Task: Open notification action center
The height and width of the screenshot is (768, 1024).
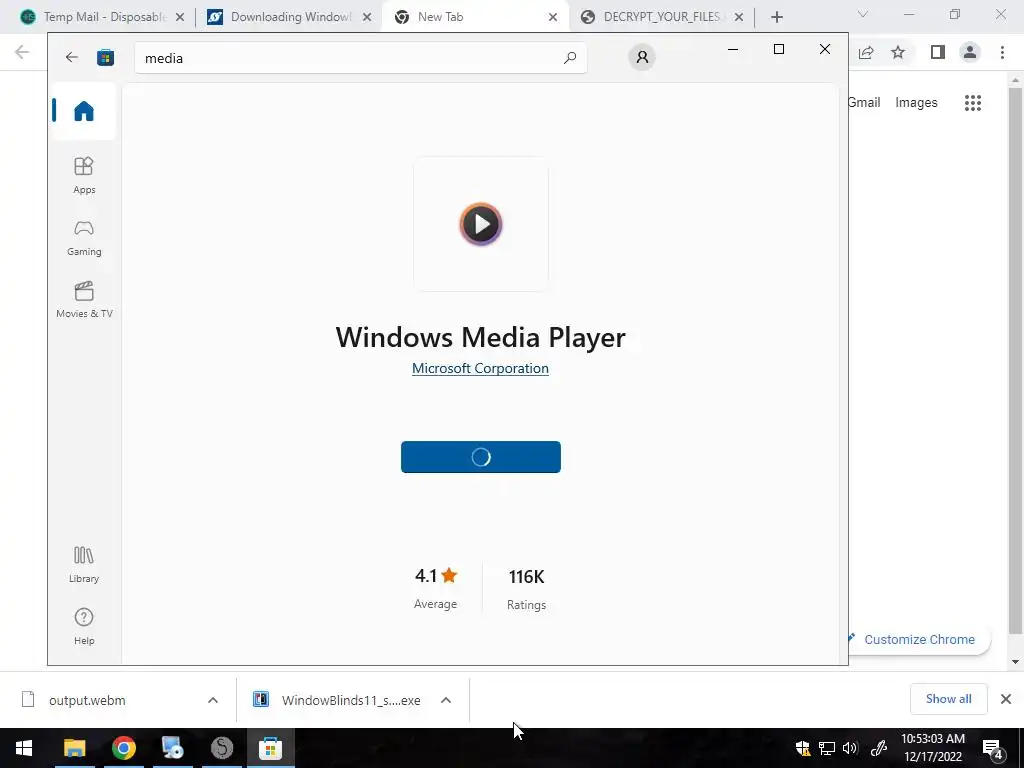Action: (993, 748)
